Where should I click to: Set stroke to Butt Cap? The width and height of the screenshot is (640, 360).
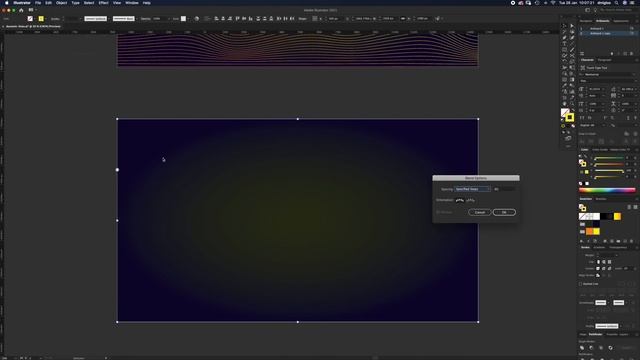(598, 262)
